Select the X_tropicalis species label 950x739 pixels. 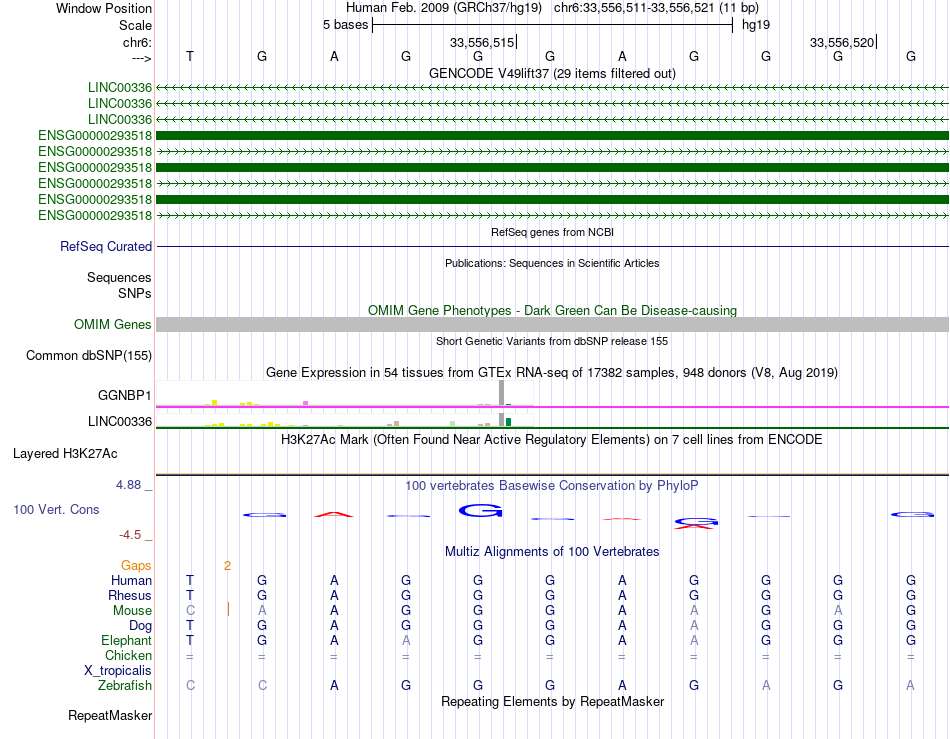pos(118,671)
